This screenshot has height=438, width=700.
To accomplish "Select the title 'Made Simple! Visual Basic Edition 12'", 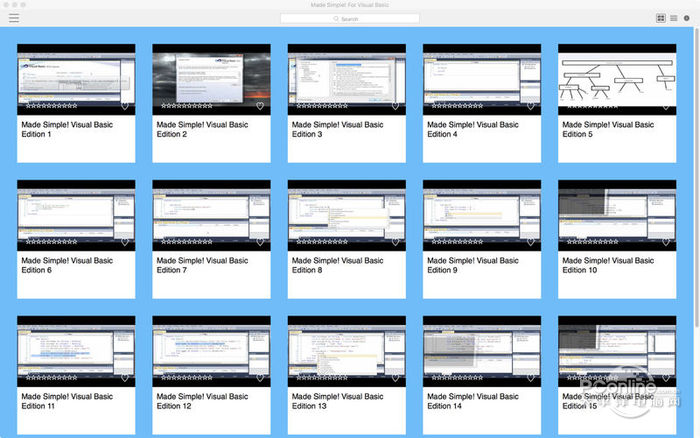I will (x=202, y=401).
